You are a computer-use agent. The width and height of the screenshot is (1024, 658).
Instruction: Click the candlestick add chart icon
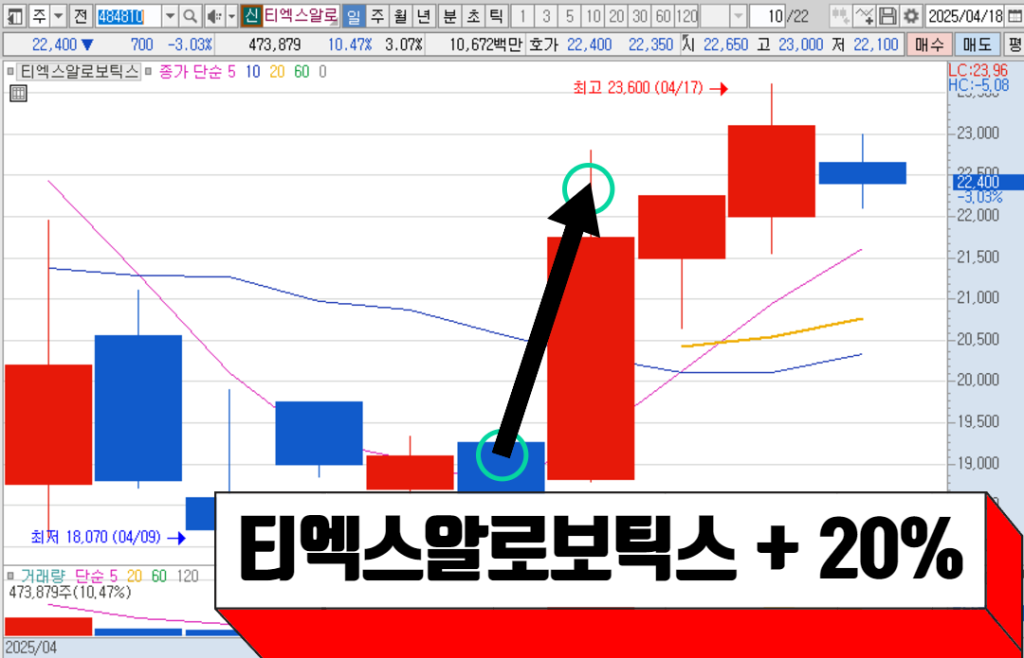click(x=842, y=15)
